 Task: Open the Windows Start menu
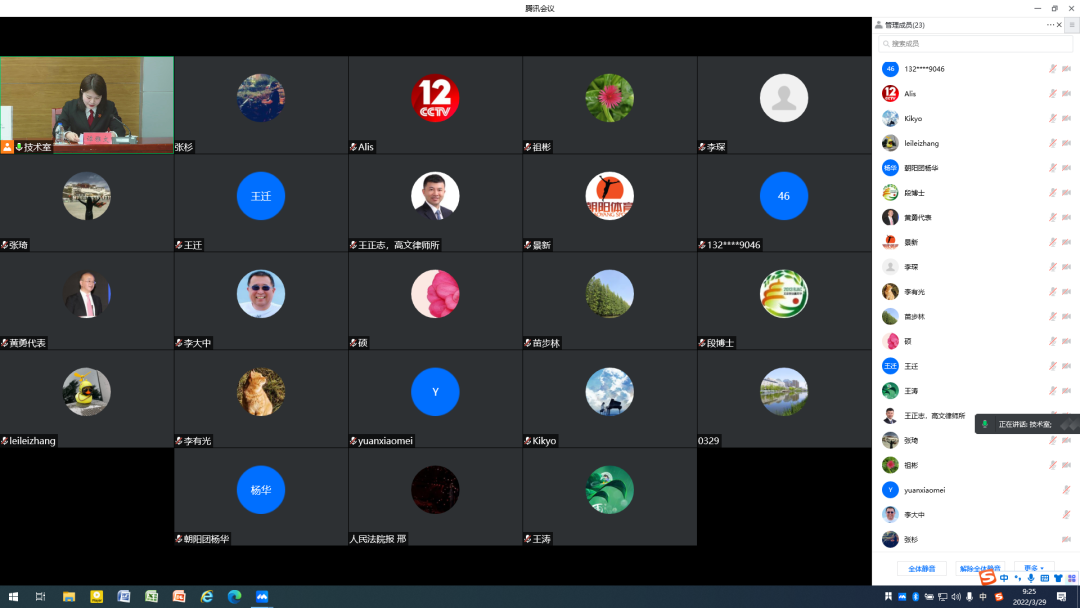point(13,596)
